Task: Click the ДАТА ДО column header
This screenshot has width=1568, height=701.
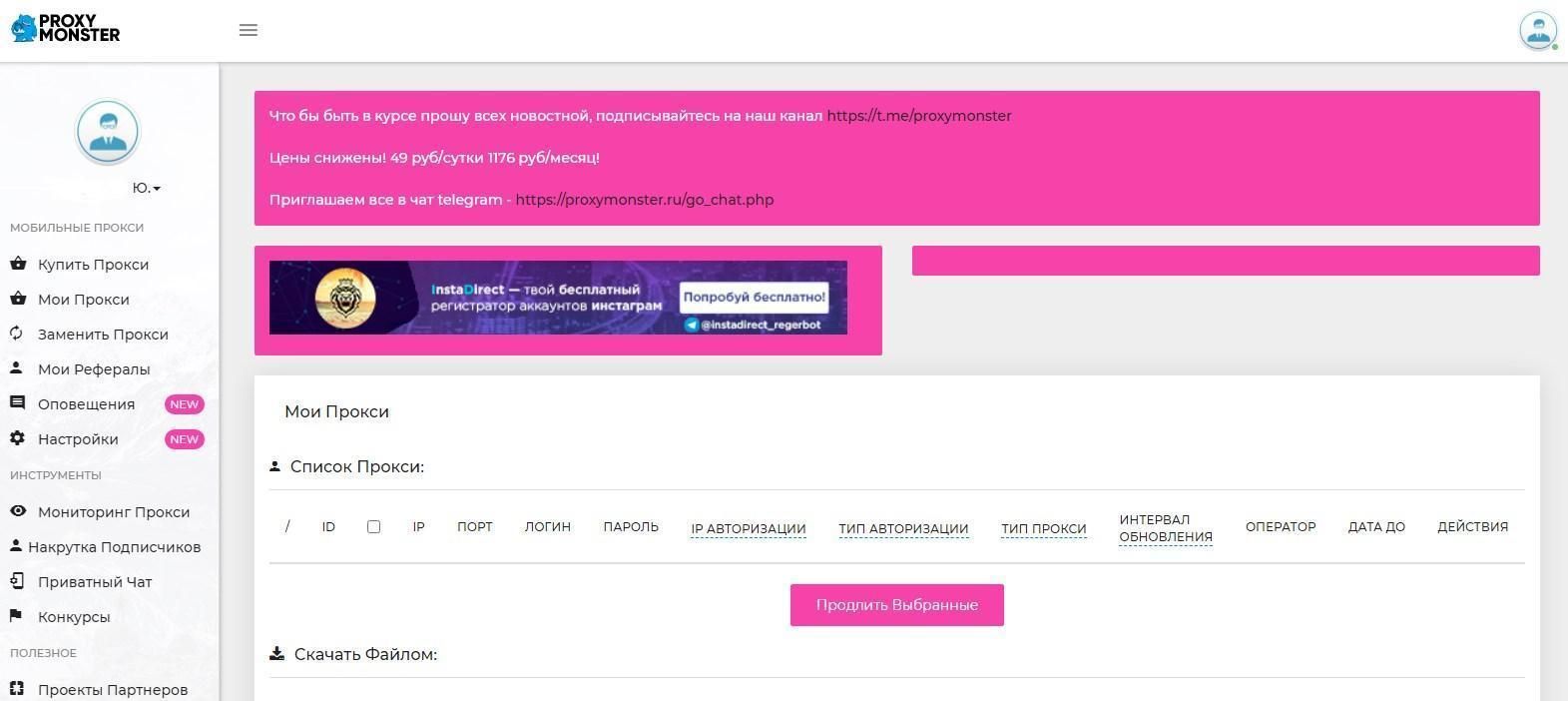Action: pos(1376,526)
